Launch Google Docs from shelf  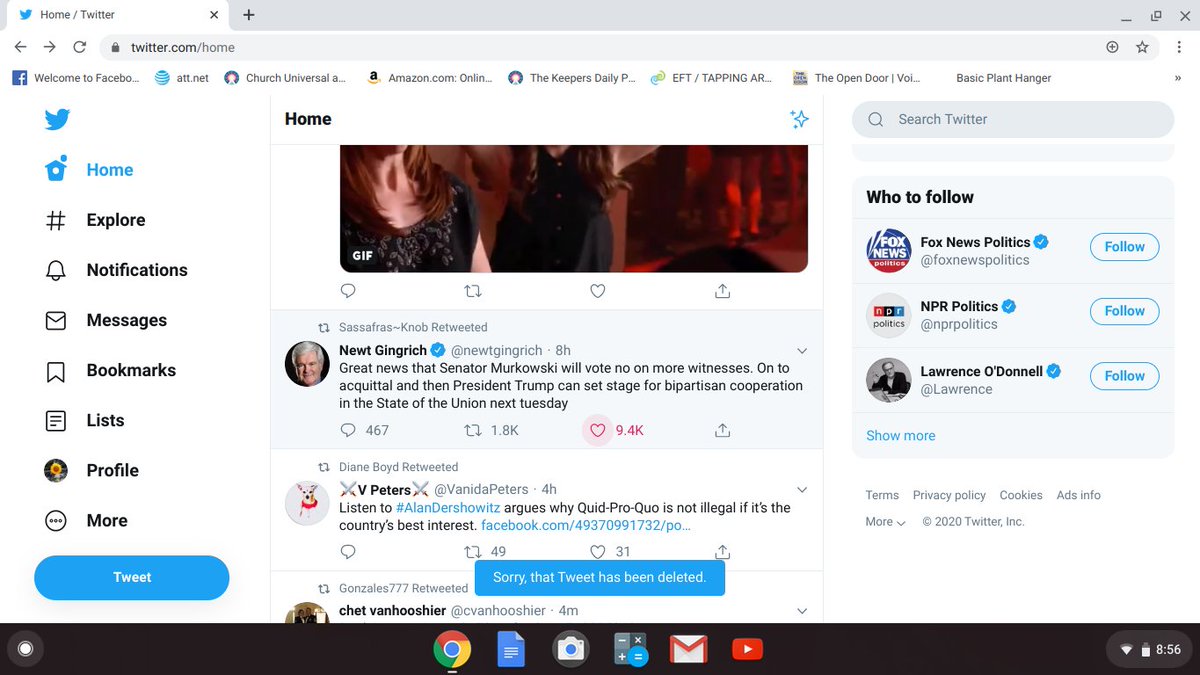pyautogui.click(x=511, y=651)
